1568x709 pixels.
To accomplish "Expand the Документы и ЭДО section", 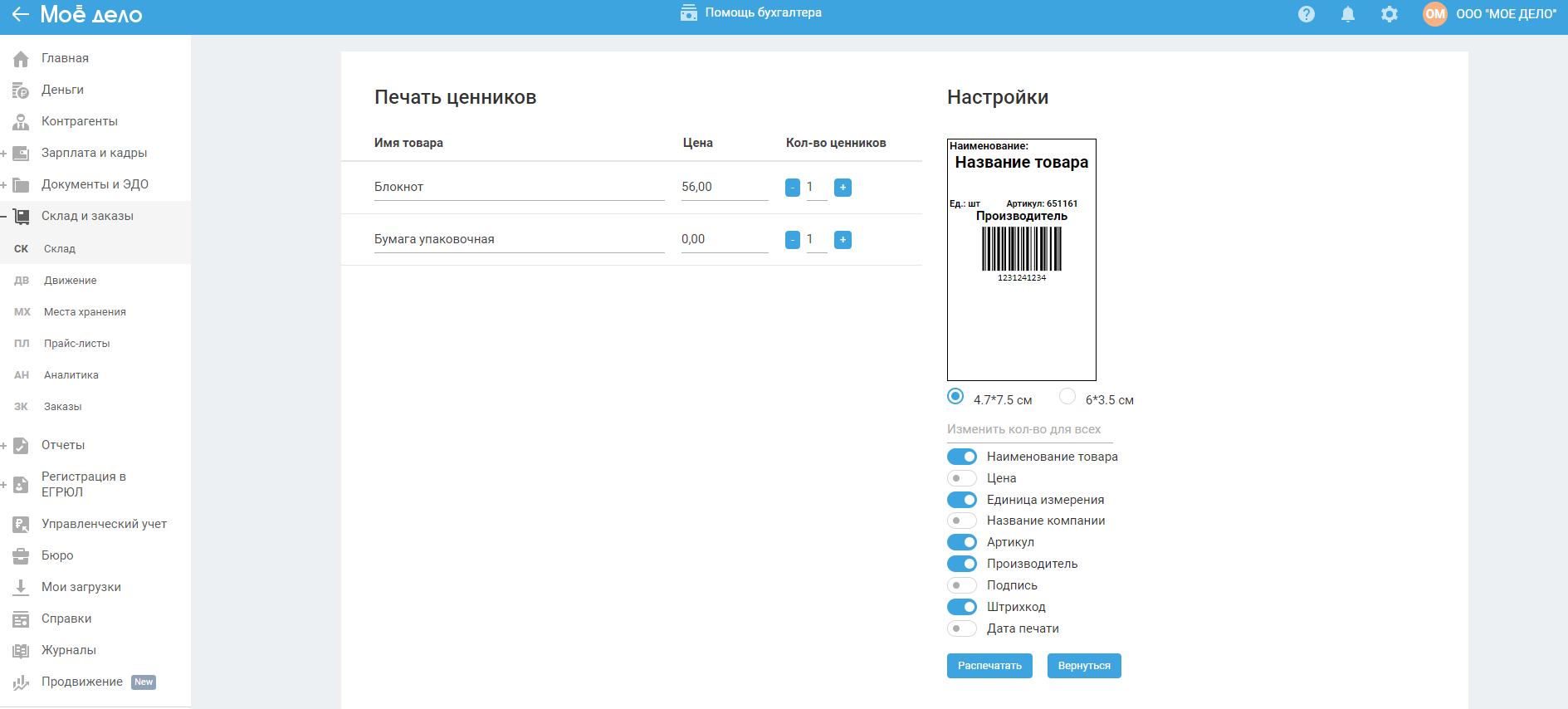I will 4,185.
